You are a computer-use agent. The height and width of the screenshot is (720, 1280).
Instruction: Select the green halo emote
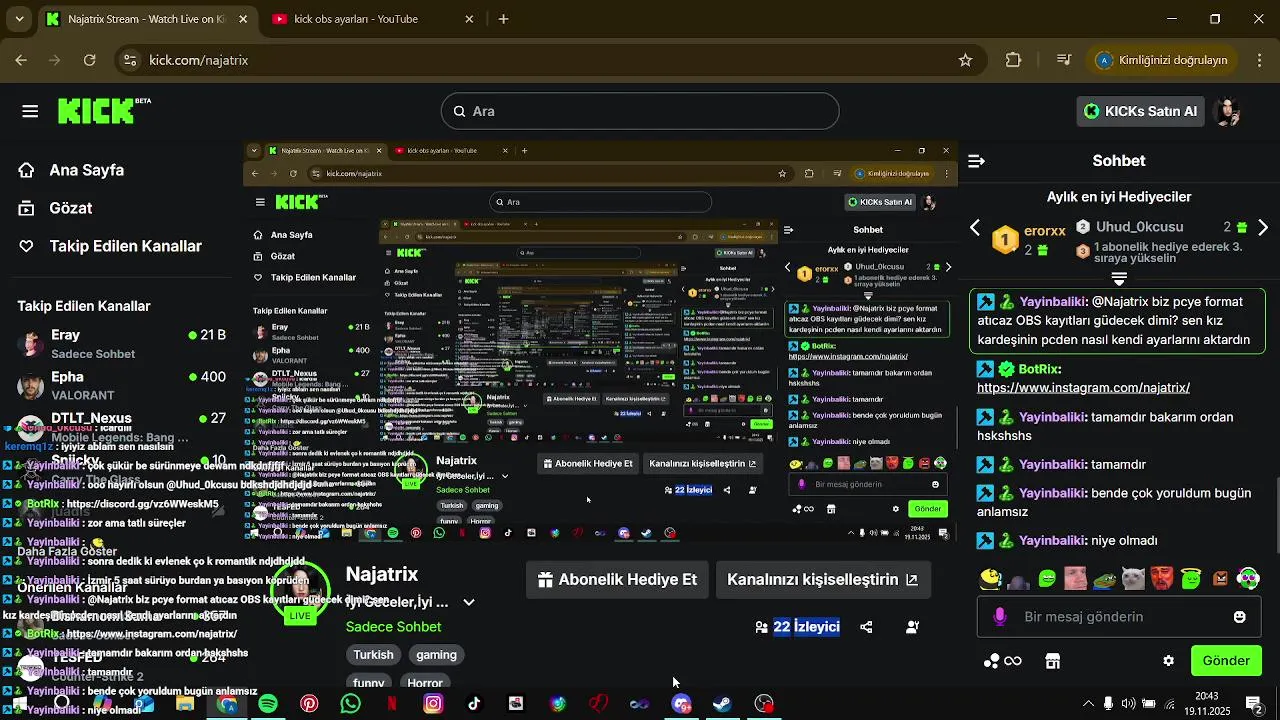(x=1190, y=578)
